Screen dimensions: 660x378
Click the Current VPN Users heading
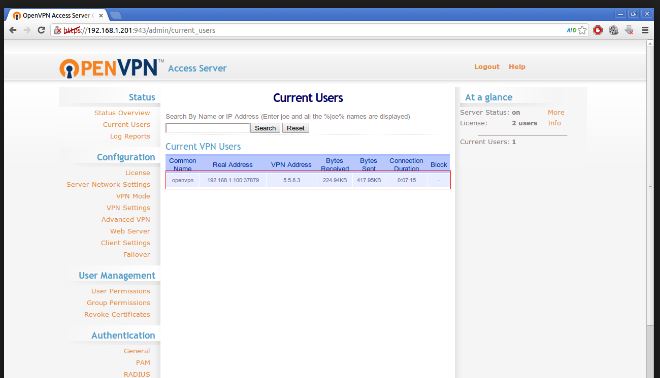pos(203,146)
